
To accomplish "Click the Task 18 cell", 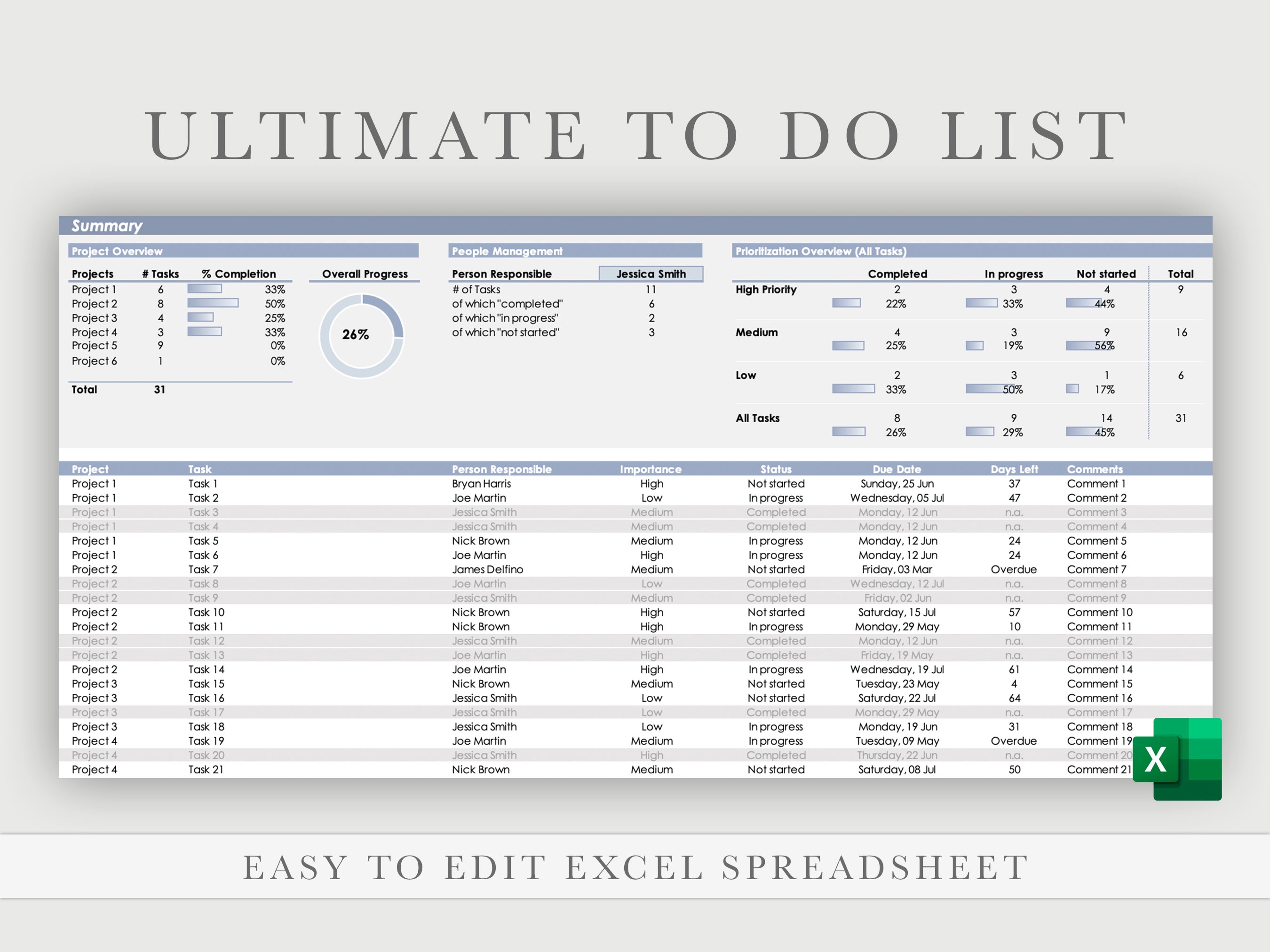I will click(x=206, y=726).
